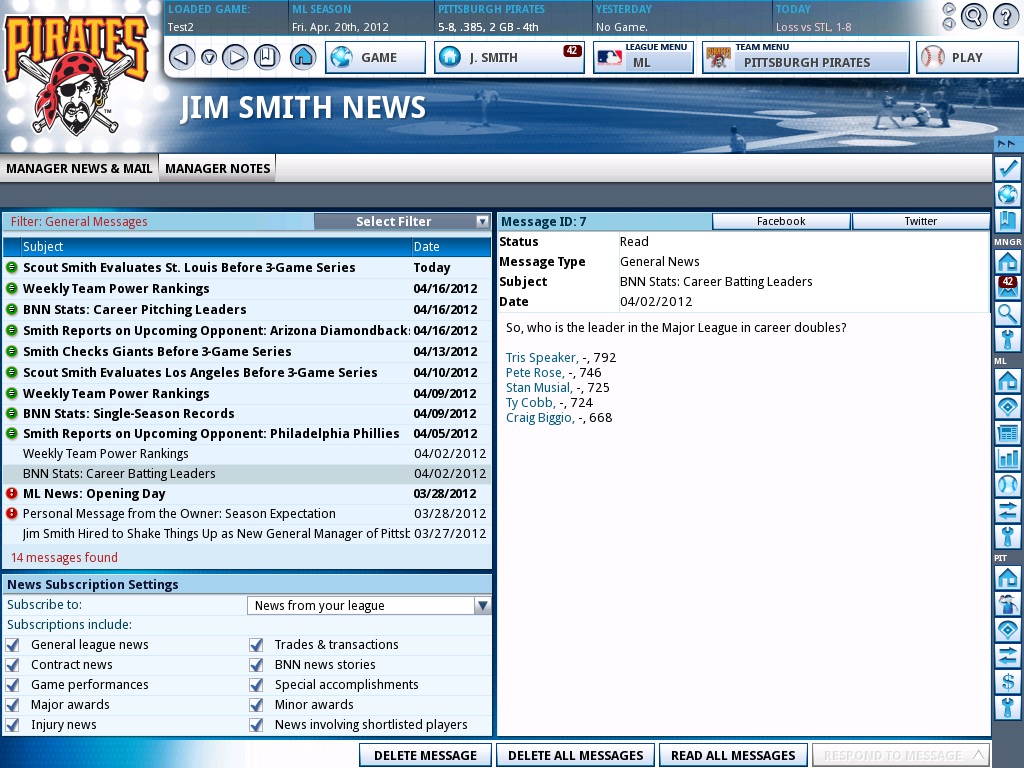Open the help question mark icon
This screenshot has width=1024, height=768.
(x=1004, y=16)
